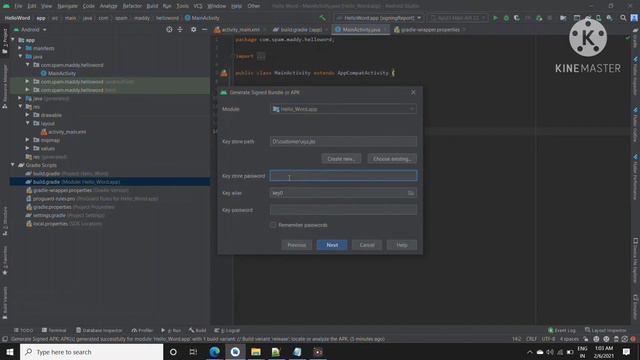Open the Module dropdown in dialog

tap(343, 109)
